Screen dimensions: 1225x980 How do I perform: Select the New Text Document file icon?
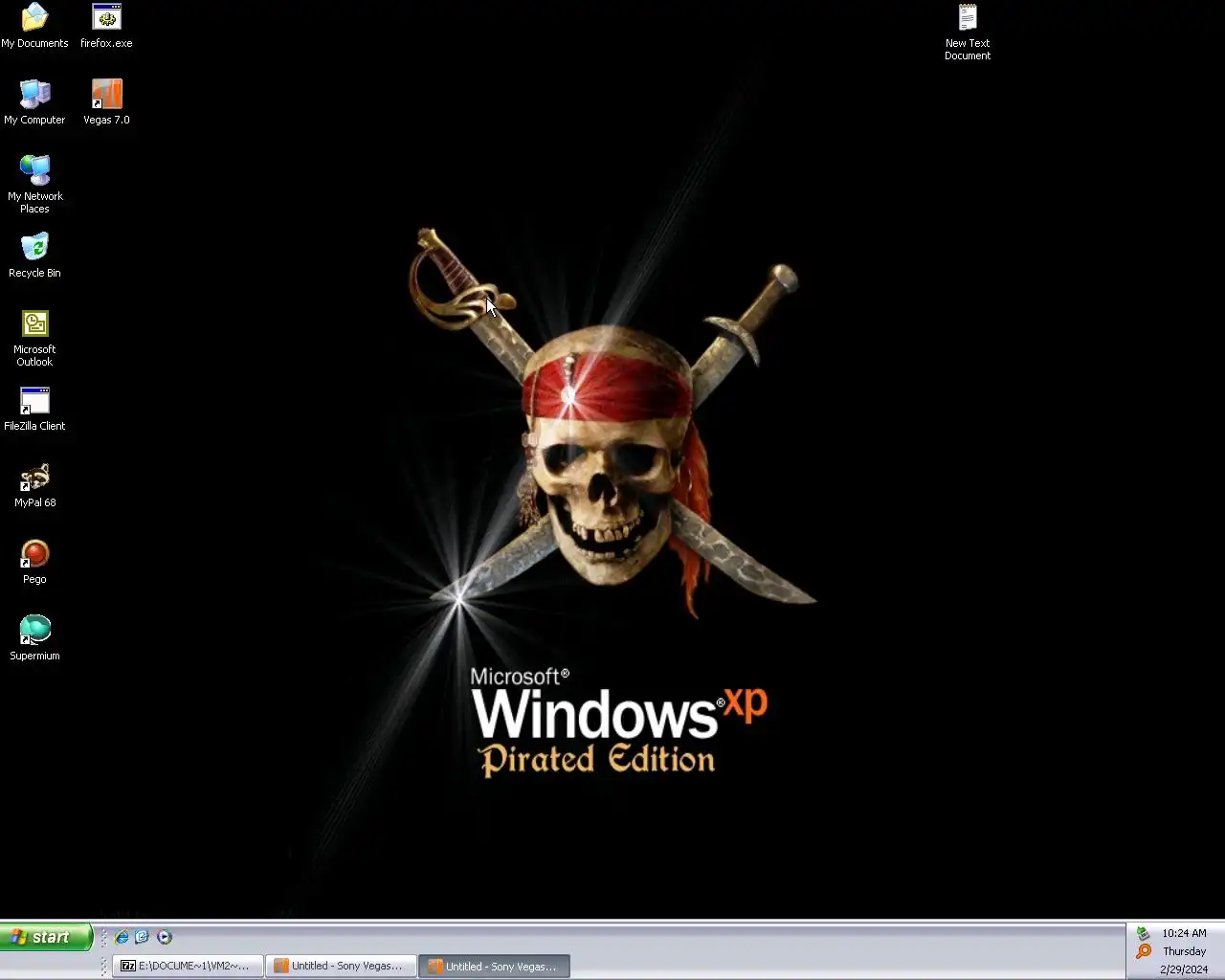(x=968, y=32)
